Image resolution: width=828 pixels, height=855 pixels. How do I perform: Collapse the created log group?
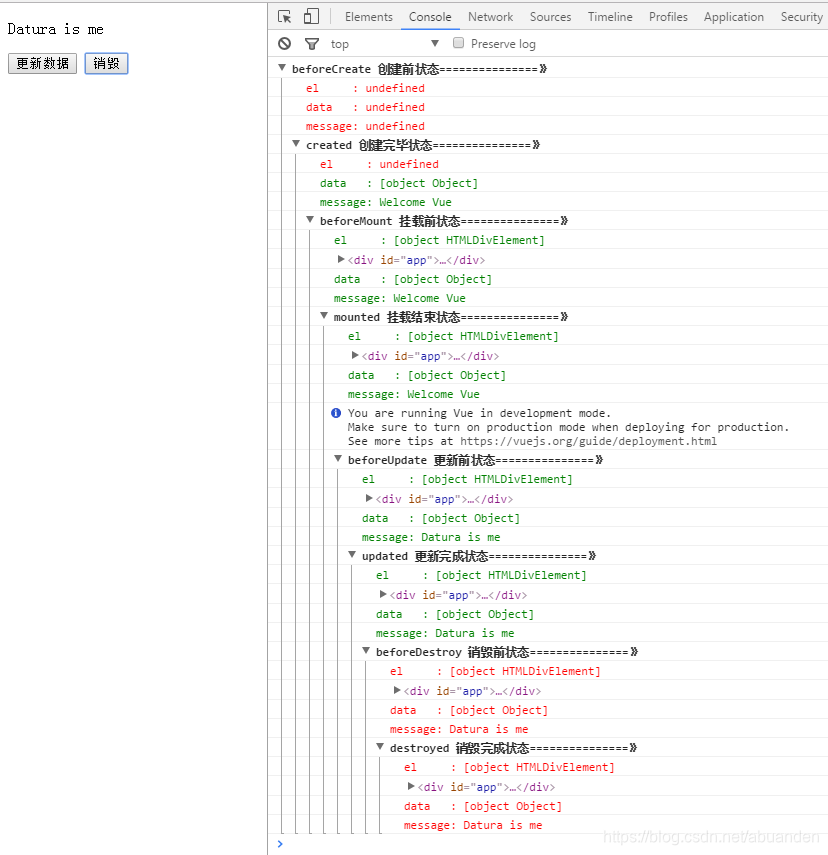(x=296, y=144)
